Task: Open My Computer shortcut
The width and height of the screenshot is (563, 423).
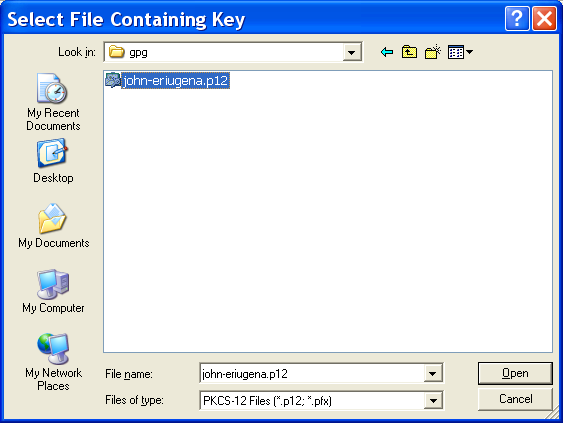Action: (53, 292)
